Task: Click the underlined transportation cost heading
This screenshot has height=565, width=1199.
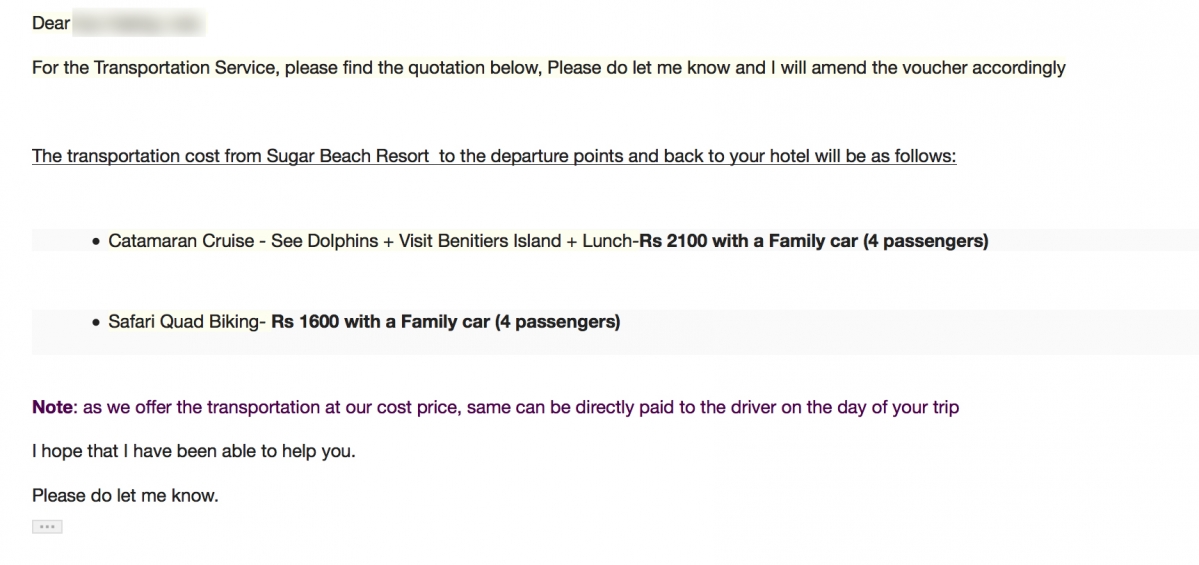Action: (x=494, y=157)
